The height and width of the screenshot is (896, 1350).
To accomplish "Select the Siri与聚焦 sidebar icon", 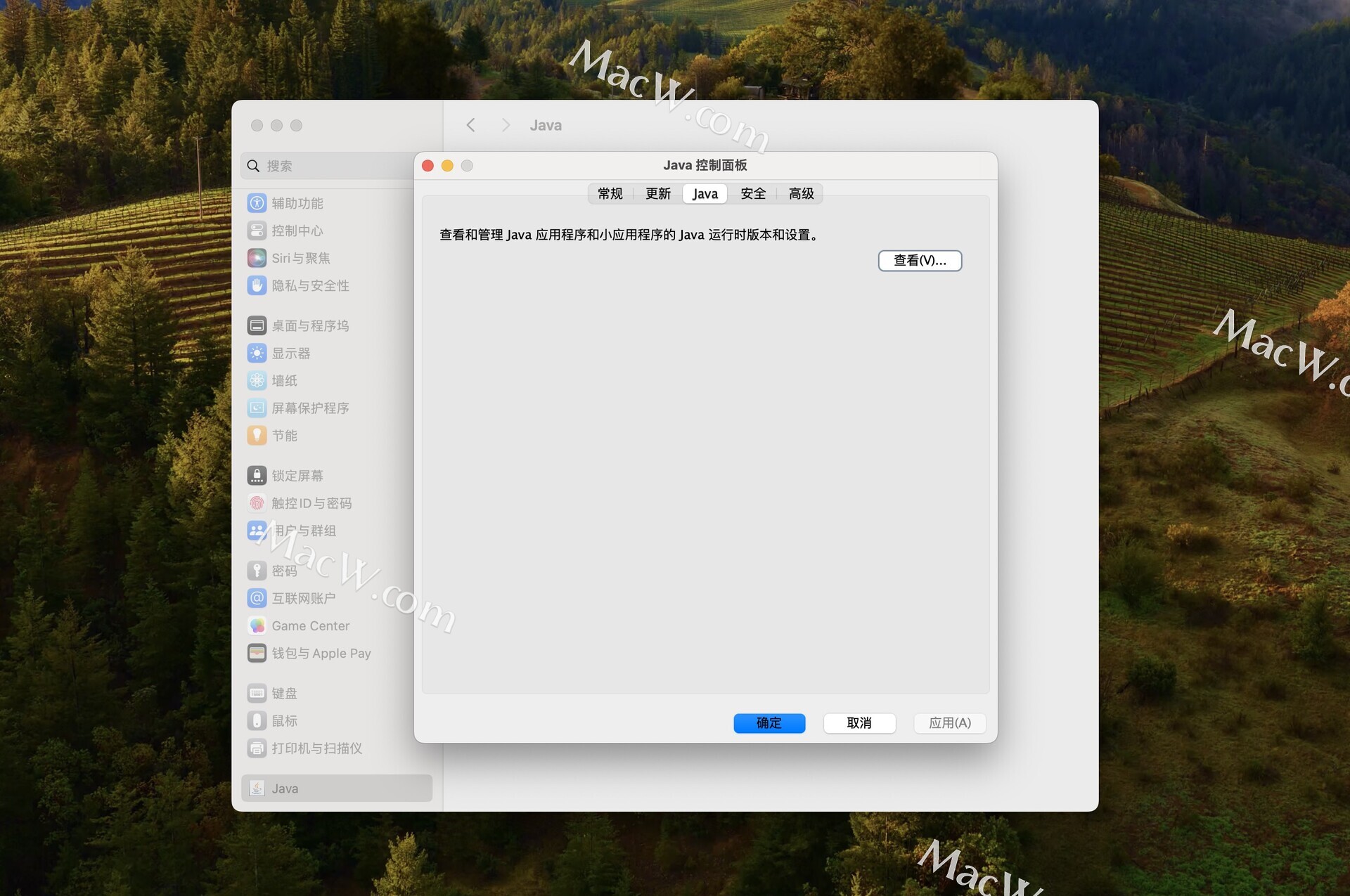I will click(257, 258).
